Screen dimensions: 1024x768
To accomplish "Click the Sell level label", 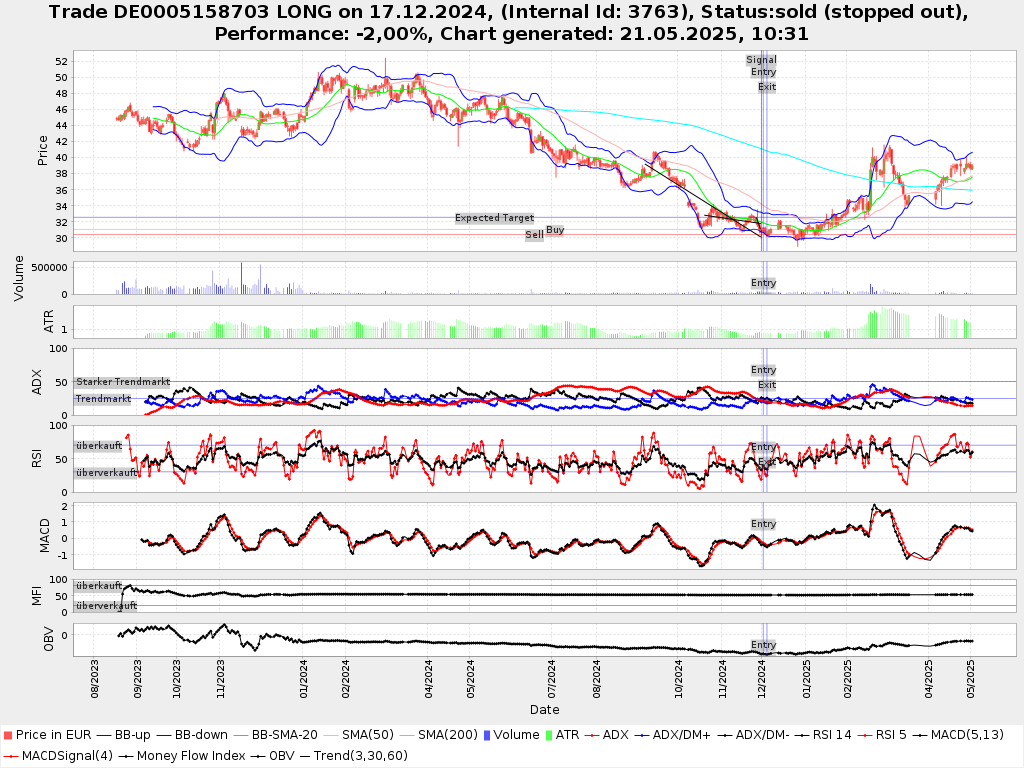I will click(x=534, y=235).
